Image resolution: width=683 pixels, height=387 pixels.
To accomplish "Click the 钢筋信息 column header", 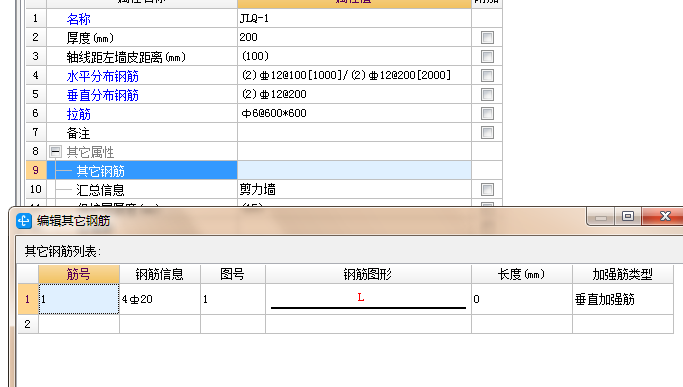I will click(160, 274).
